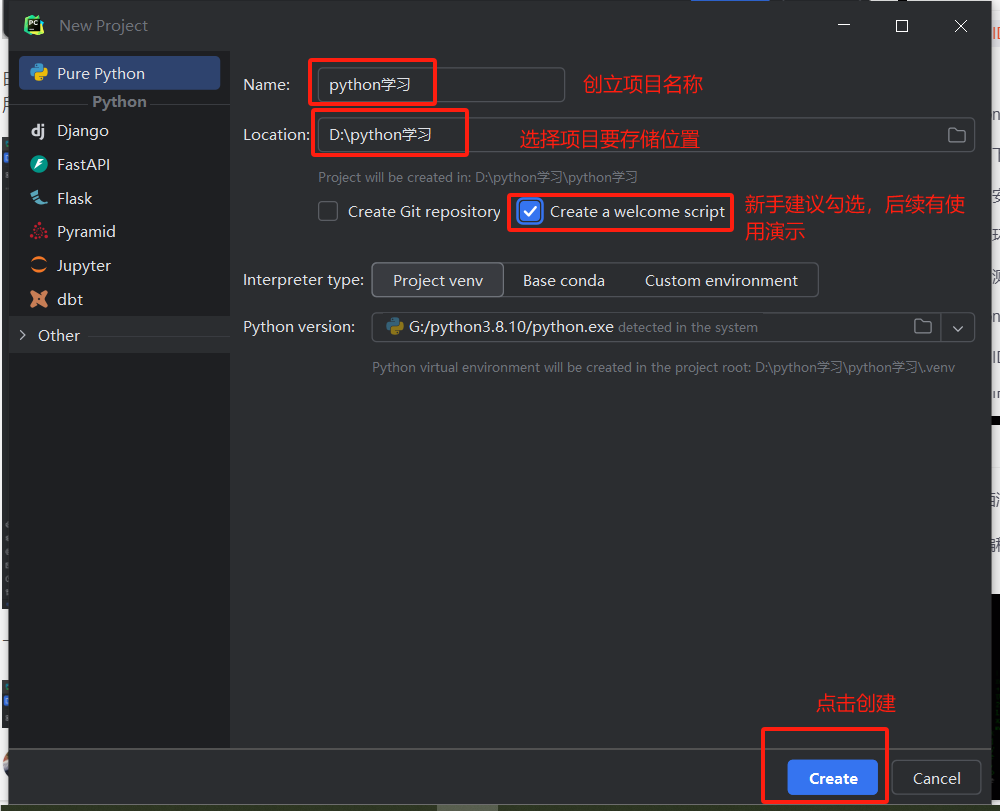Click the Pyramid red dots icon

click(x=39, y=231)
